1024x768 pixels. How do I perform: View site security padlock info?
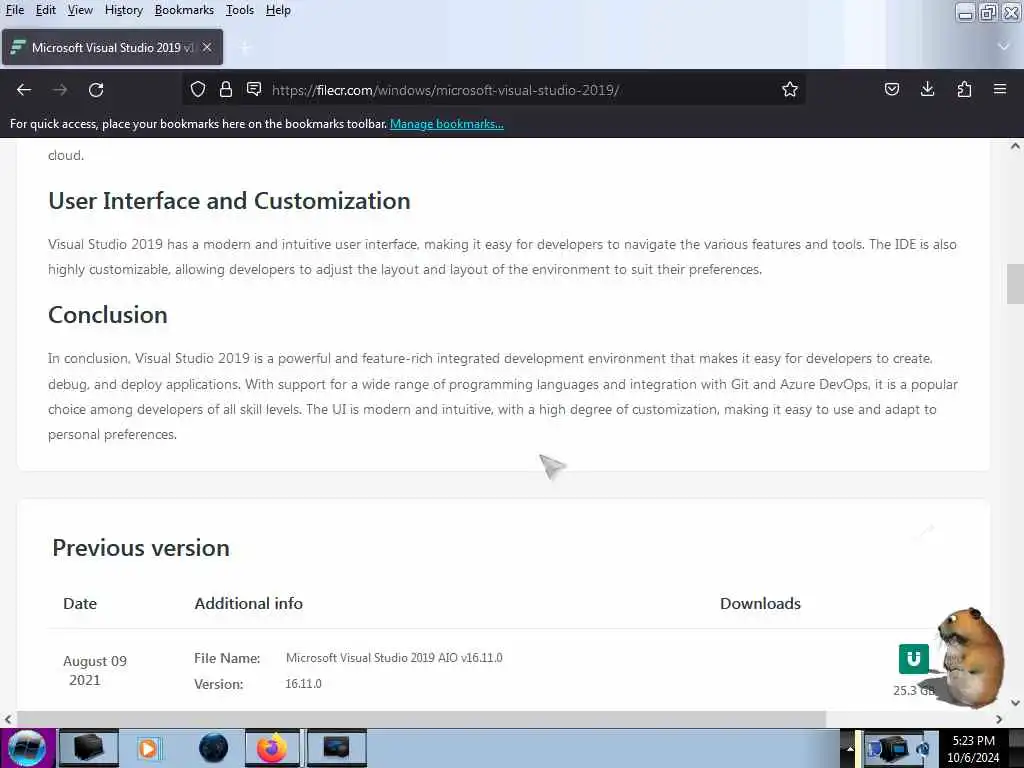[226, 89]
